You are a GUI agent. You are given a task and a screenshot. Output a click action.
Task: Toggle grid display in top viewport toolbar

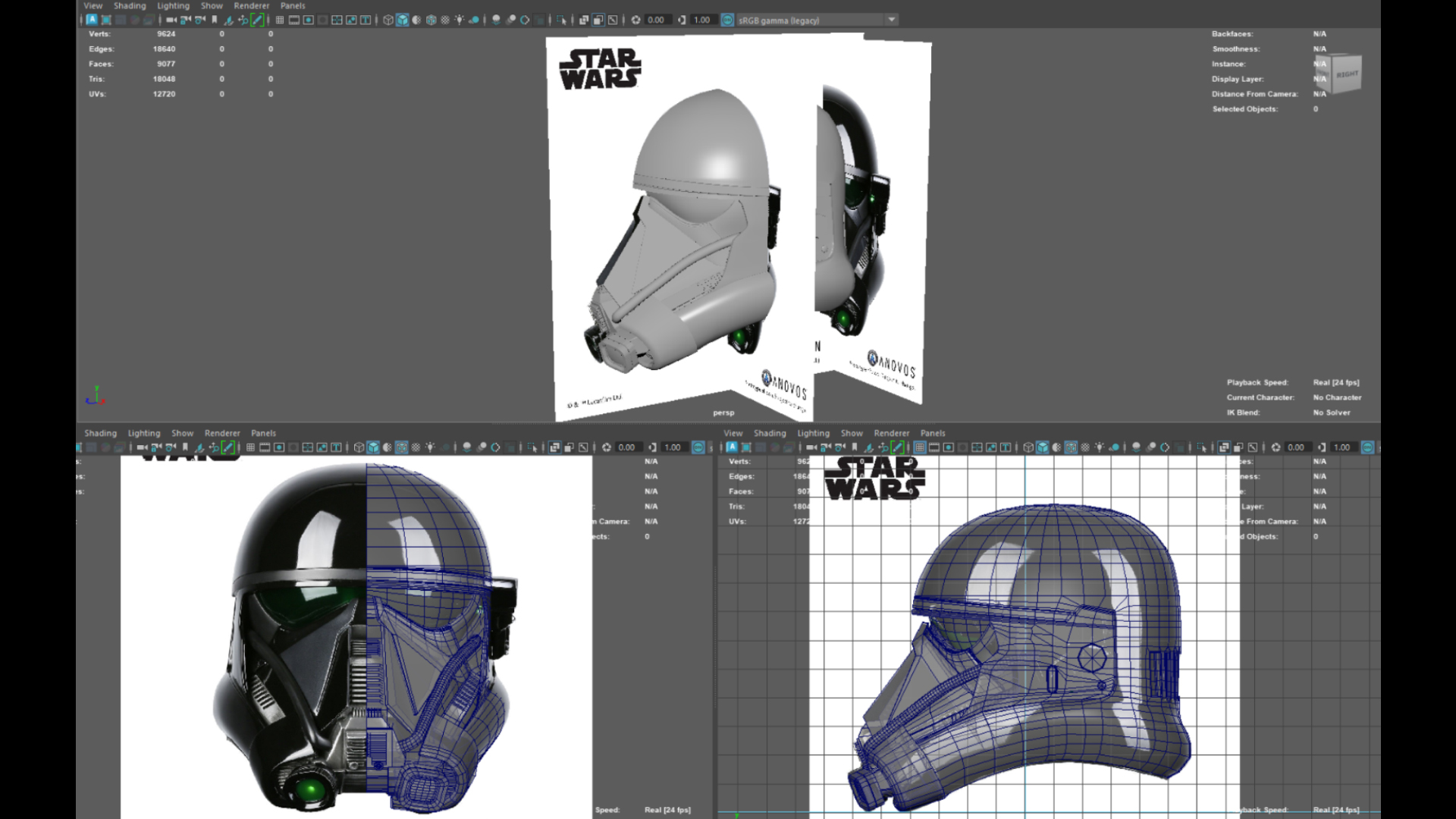tap(280, 20)
